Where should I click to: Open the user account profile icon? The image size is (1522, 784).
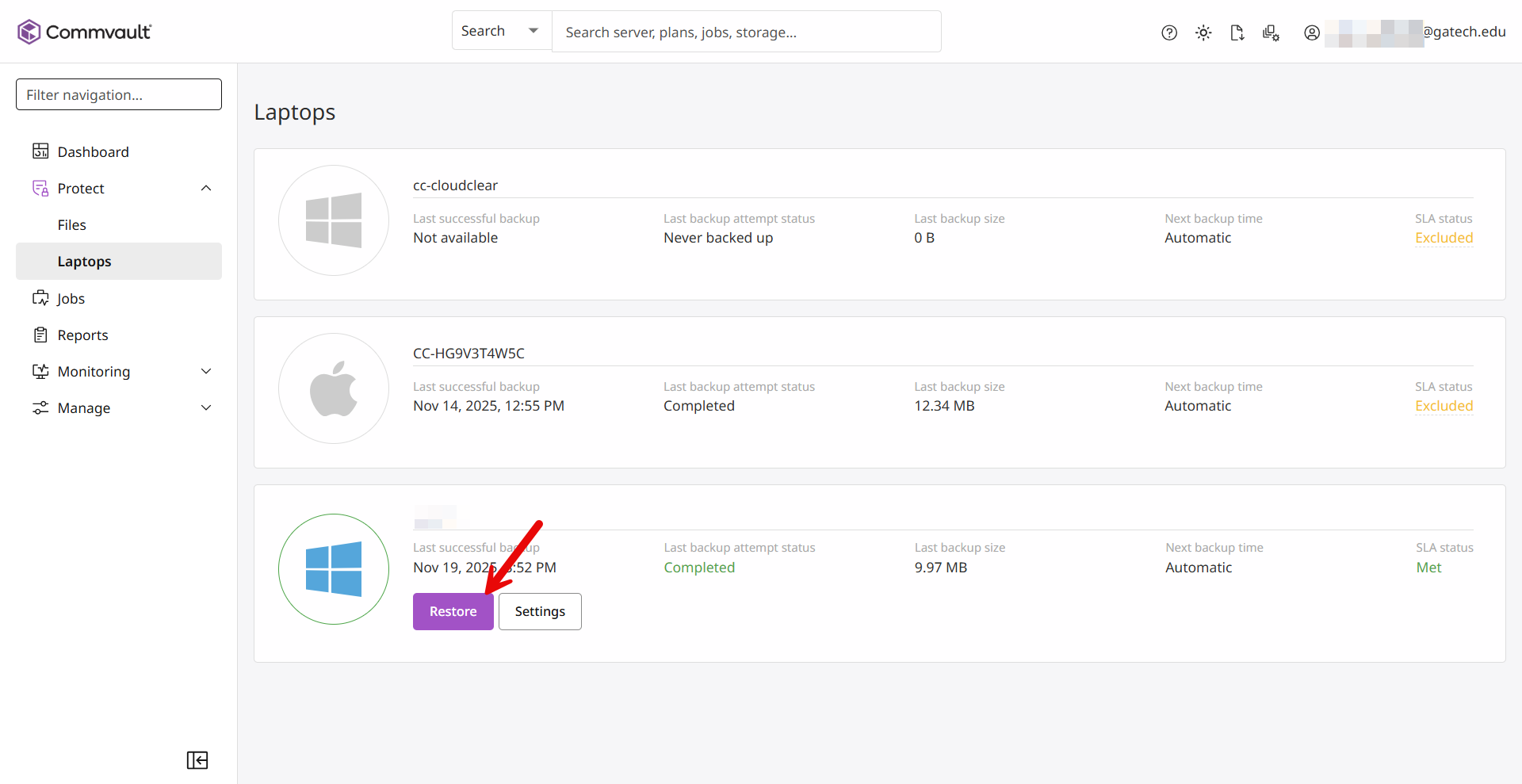[x=1312, y=33]
